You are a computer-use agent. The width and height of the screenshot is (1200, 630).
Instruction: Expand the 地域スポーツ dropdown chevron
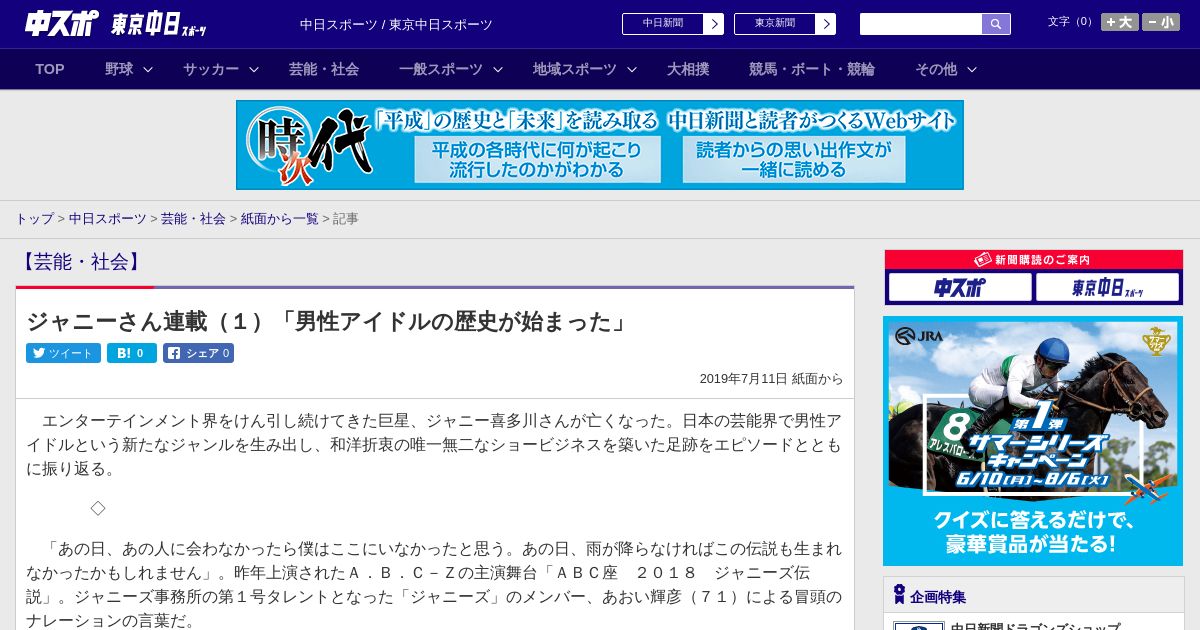632,70
